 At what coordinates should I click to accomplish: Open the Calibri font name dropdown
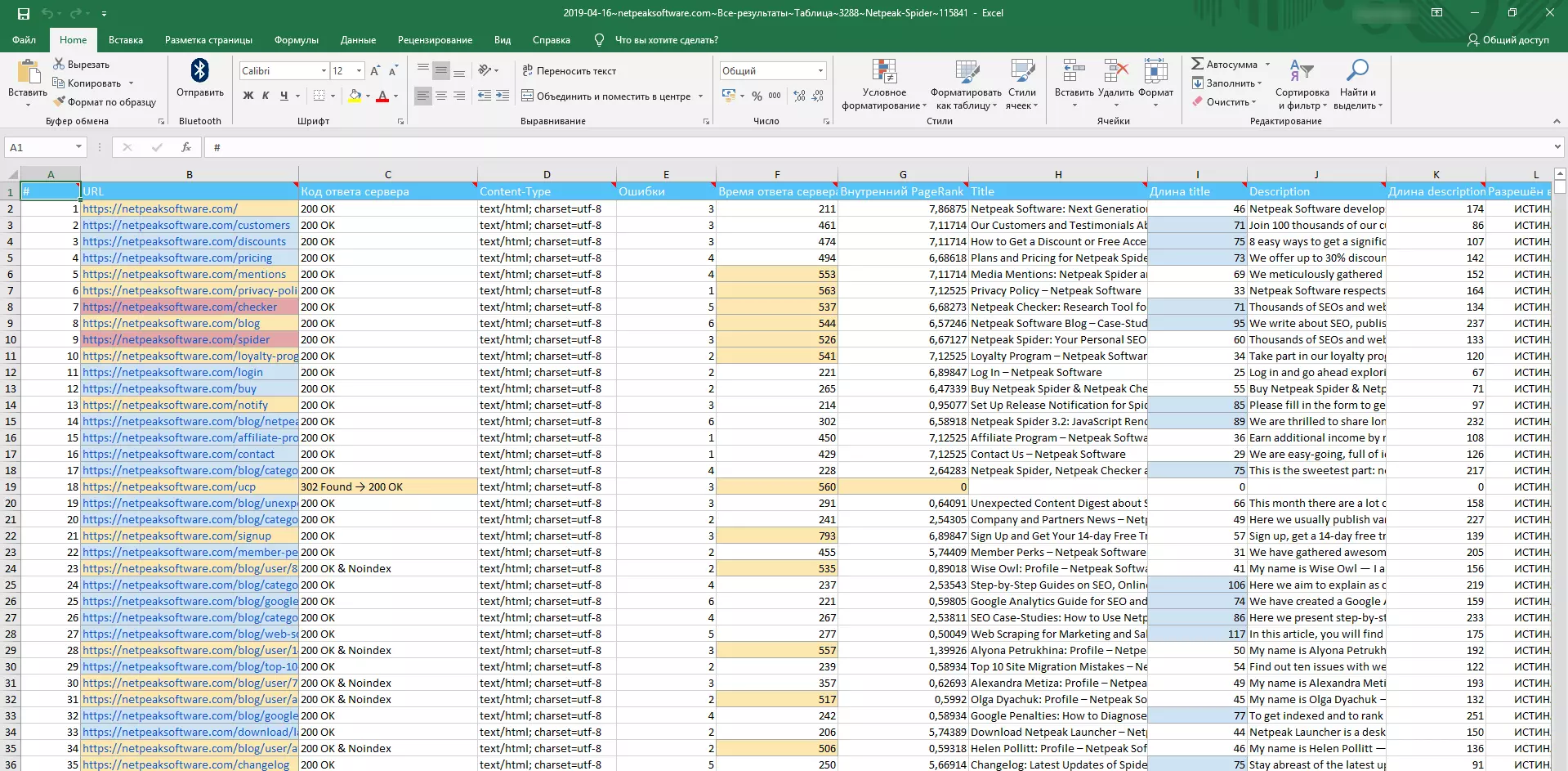324,71
